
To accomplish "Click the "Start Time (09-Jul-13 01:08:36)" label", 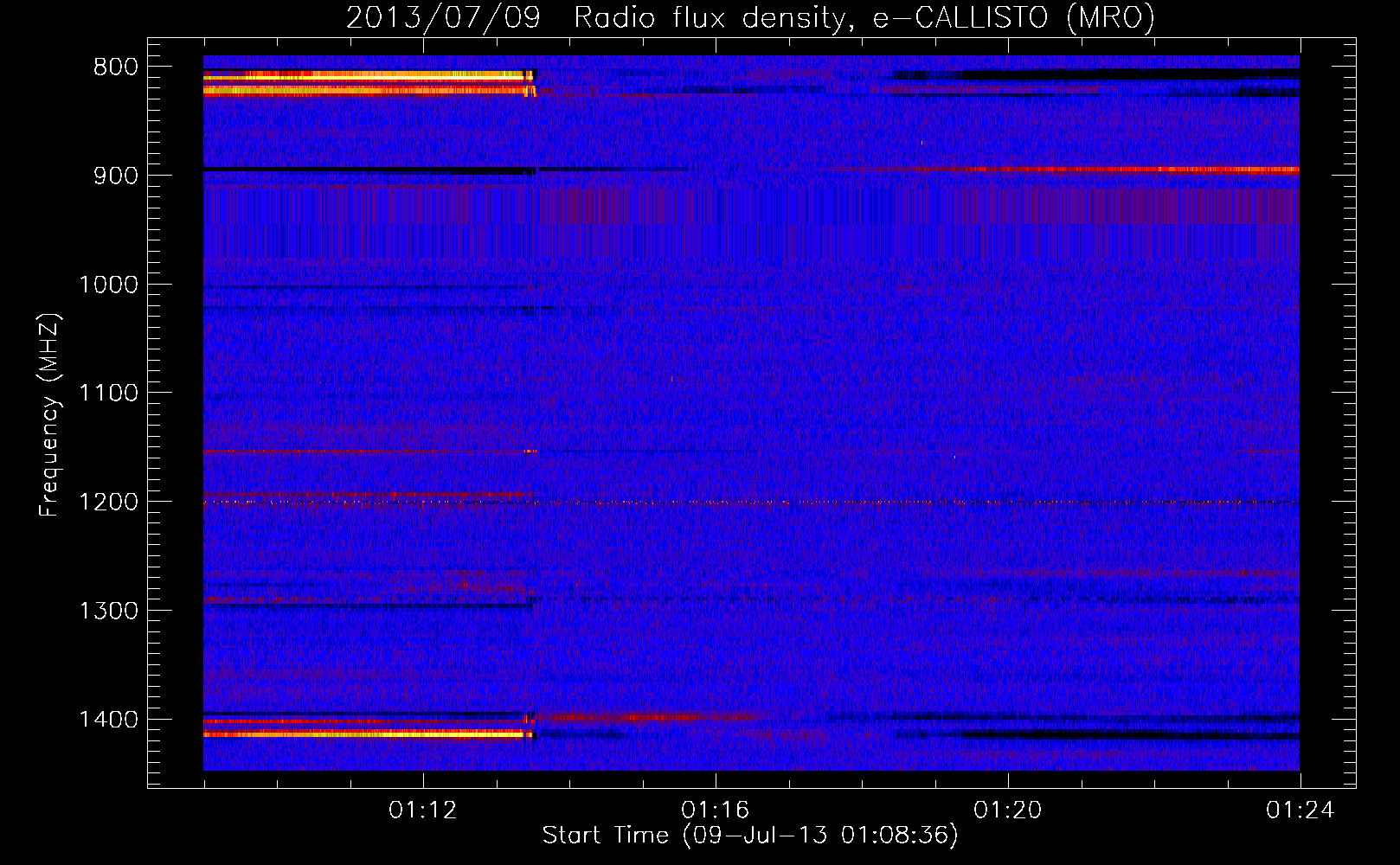I will pyautogui.click(x=750, y=836).
